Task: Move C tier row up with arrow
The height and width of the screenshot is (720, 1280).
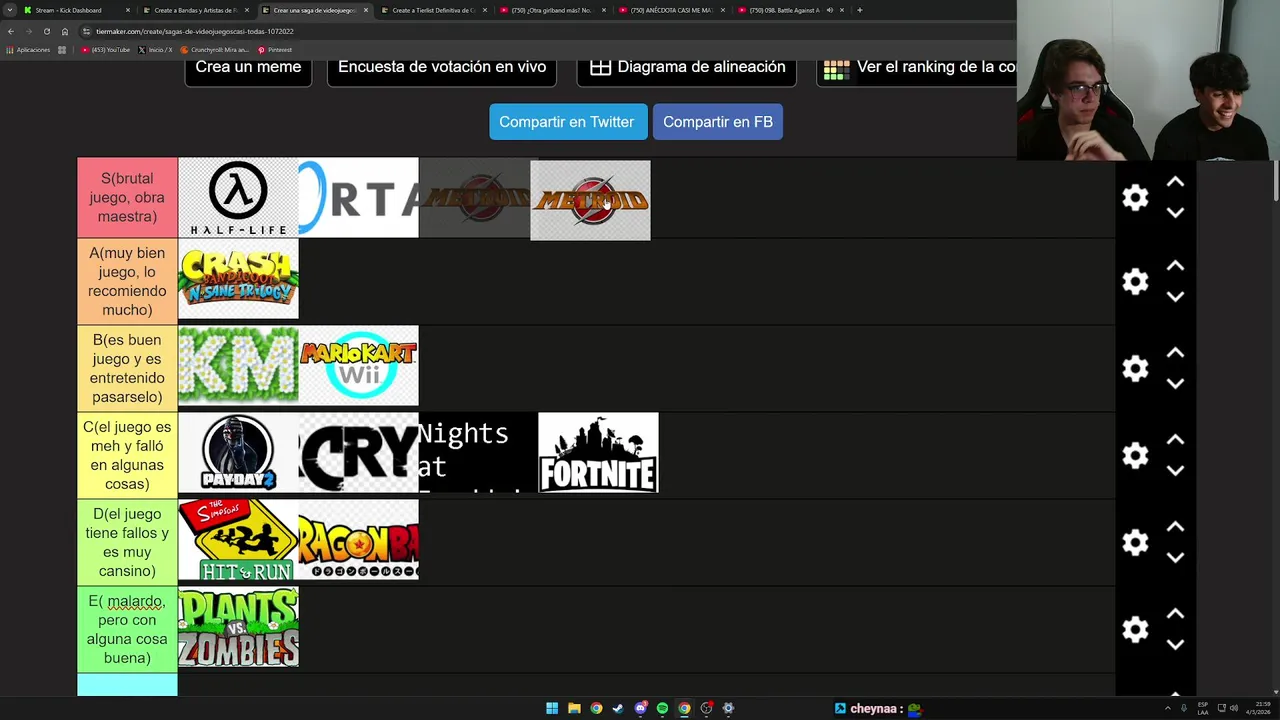Action: tap(1175, 440)
